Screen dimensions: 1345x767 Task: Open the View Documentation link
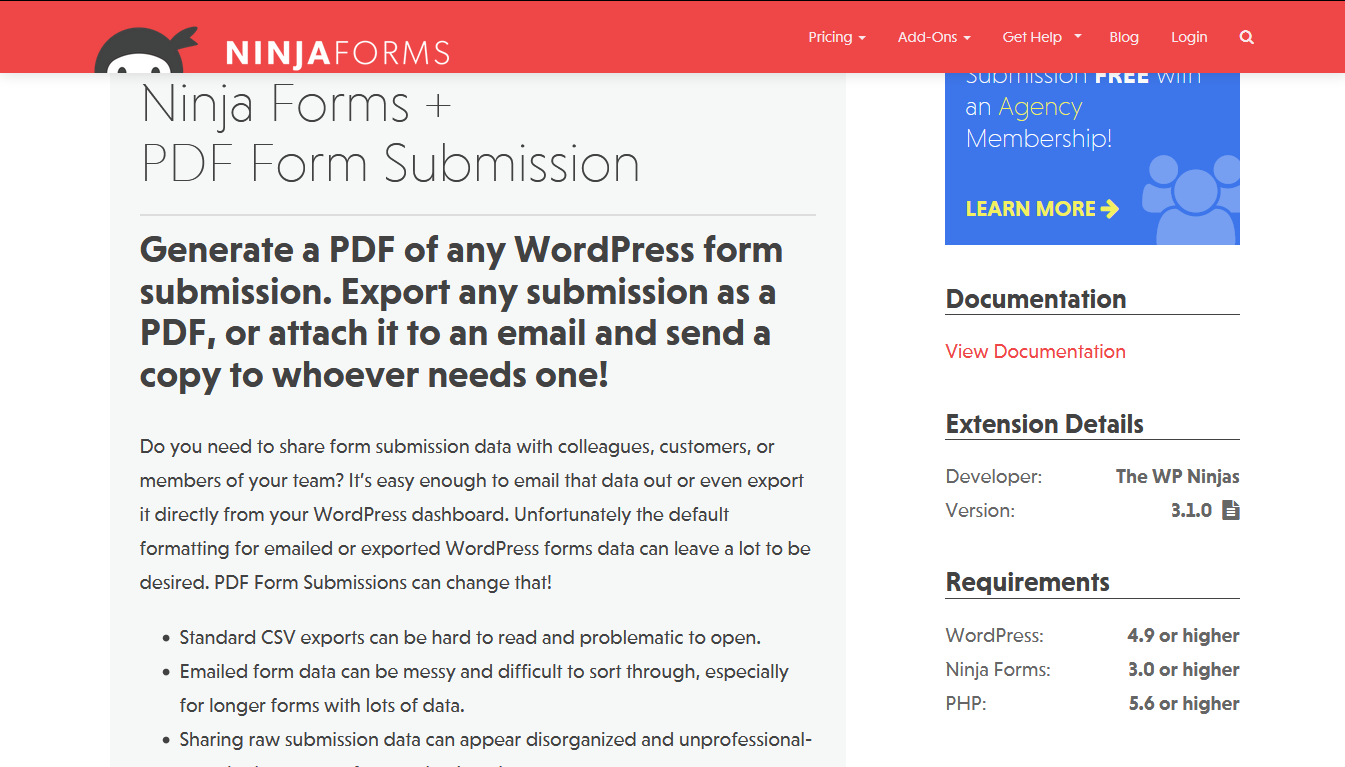tap(1035, 351)
